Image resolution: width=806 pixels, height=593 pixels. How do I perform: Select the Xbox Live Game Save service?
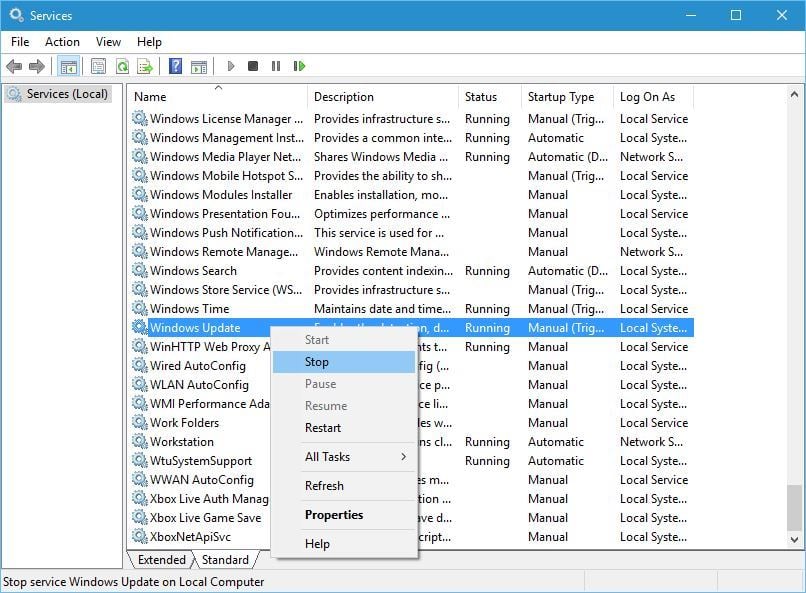coord(206,517)
